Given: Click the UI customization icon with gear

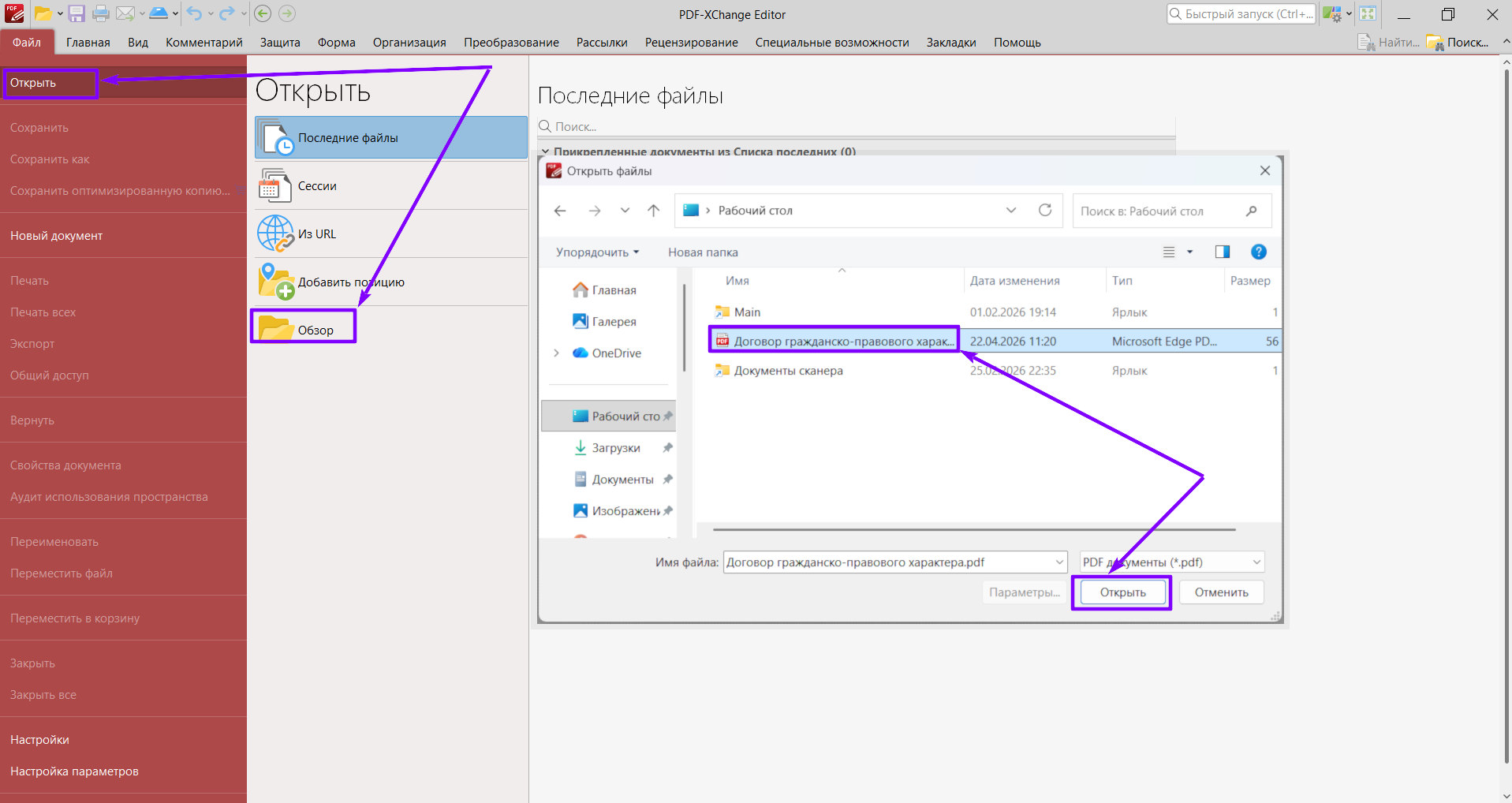Looking at the screenshot, I should point(1332,14).
